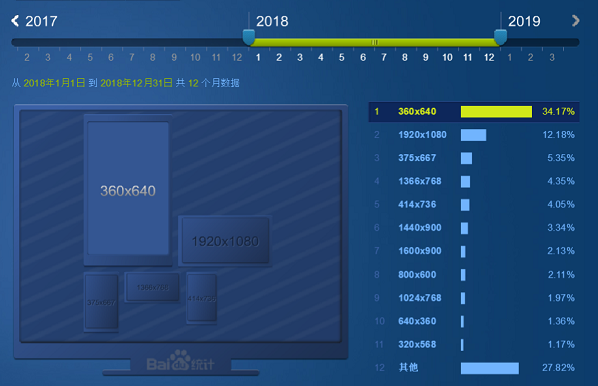Click the 2018 year label

click(272, 21)
